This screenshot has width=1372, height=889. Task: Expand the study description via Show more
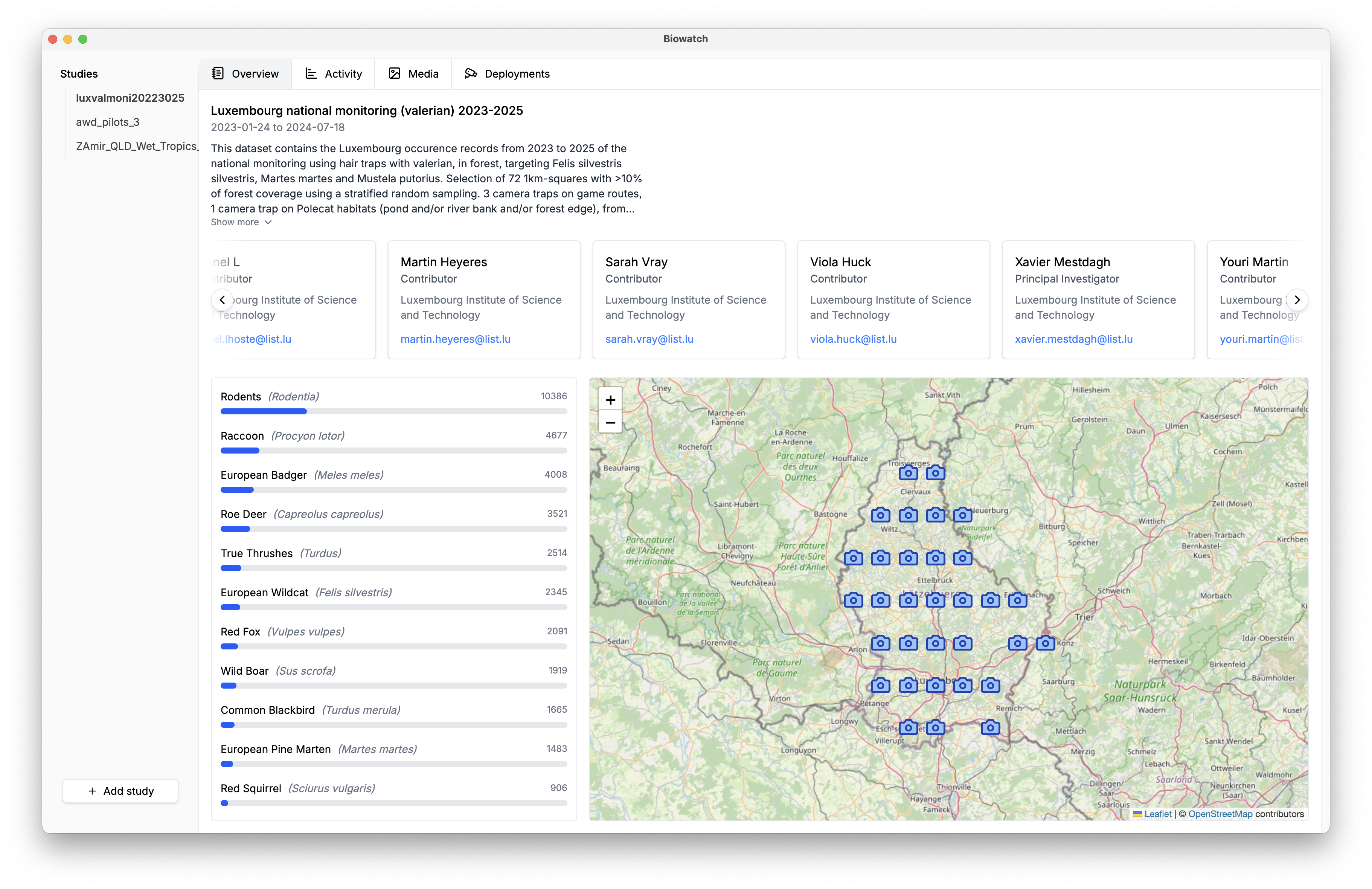(x=241, y=222)
